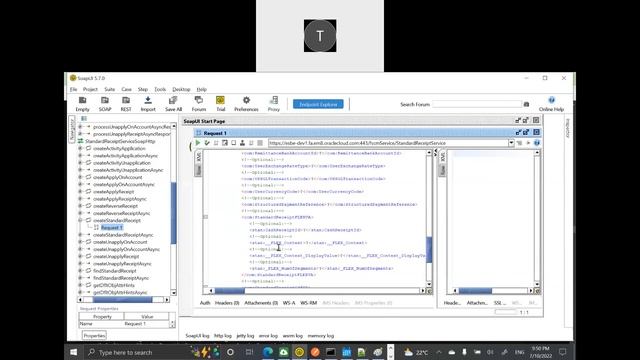Click search icon next to Search Forum

[527, 104]
